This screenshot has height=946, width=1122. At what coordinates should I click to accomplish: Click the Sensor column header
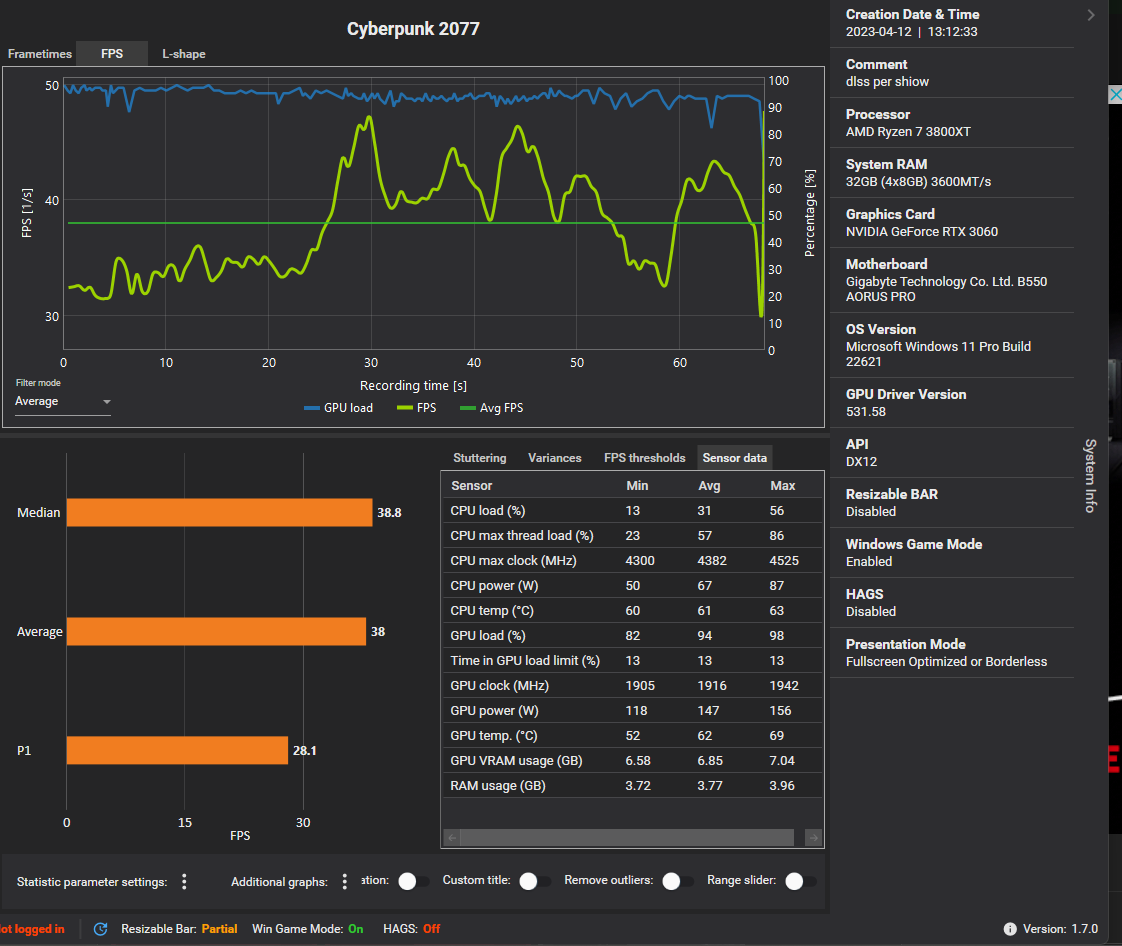click(472, 485)
